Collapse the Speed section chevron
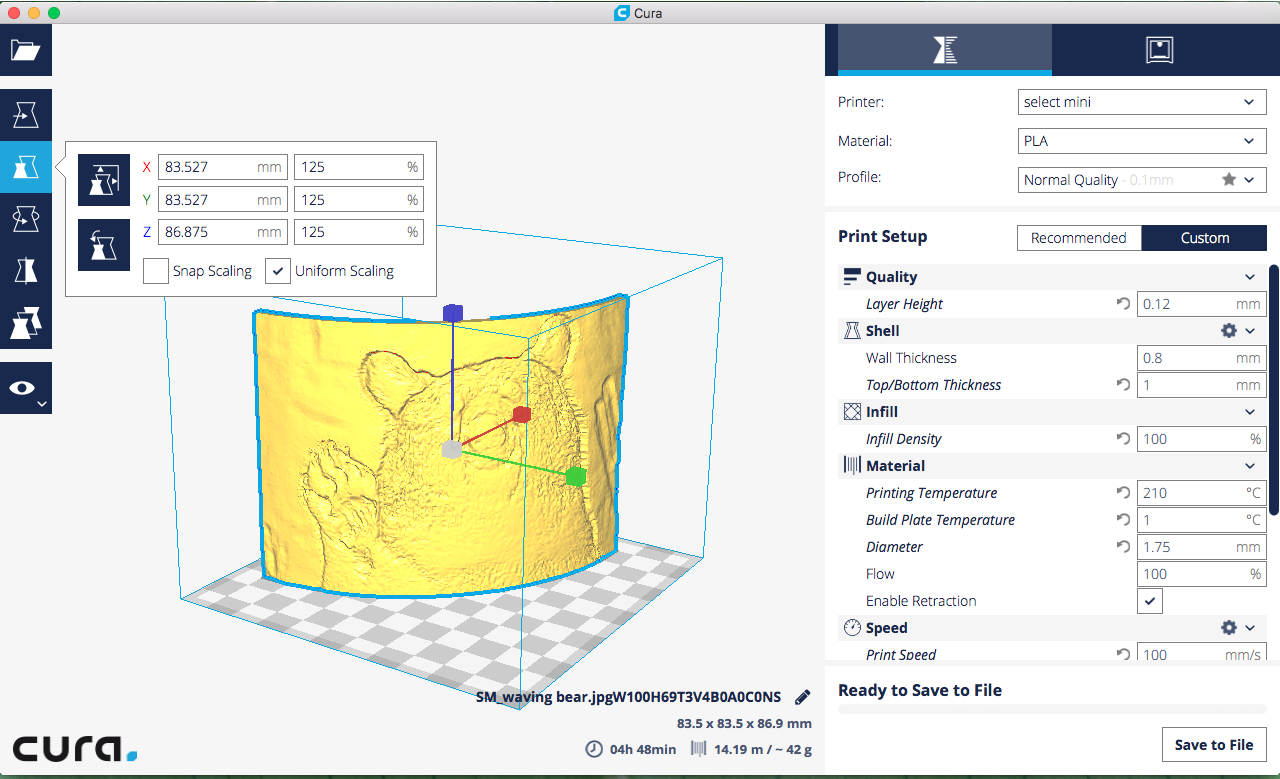 click(x=1250, y=628)
